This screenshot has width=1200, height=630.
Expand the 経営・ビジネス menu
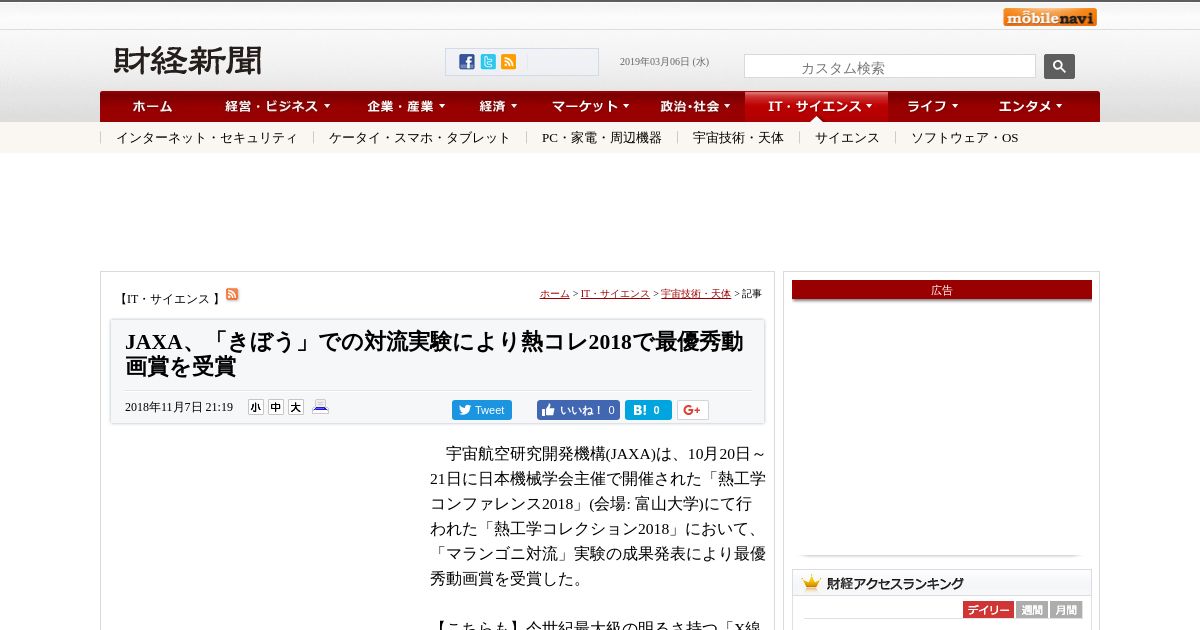click(x=277, y=106)
